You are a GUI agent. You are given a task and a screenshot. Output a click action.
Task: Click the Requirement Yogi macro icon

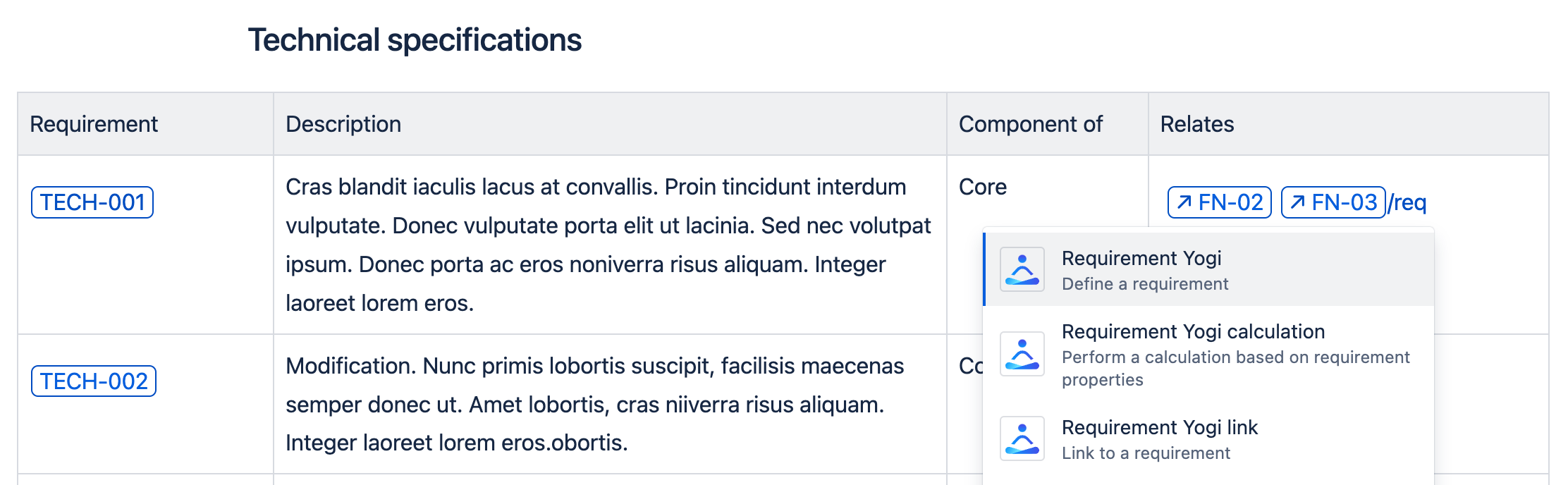click(1022, 269)
